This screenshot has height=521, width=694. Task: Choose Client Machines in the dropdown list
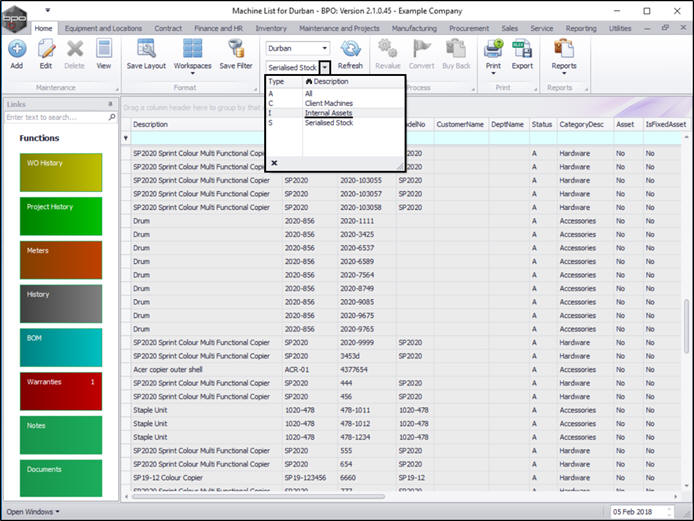(330, 103)
